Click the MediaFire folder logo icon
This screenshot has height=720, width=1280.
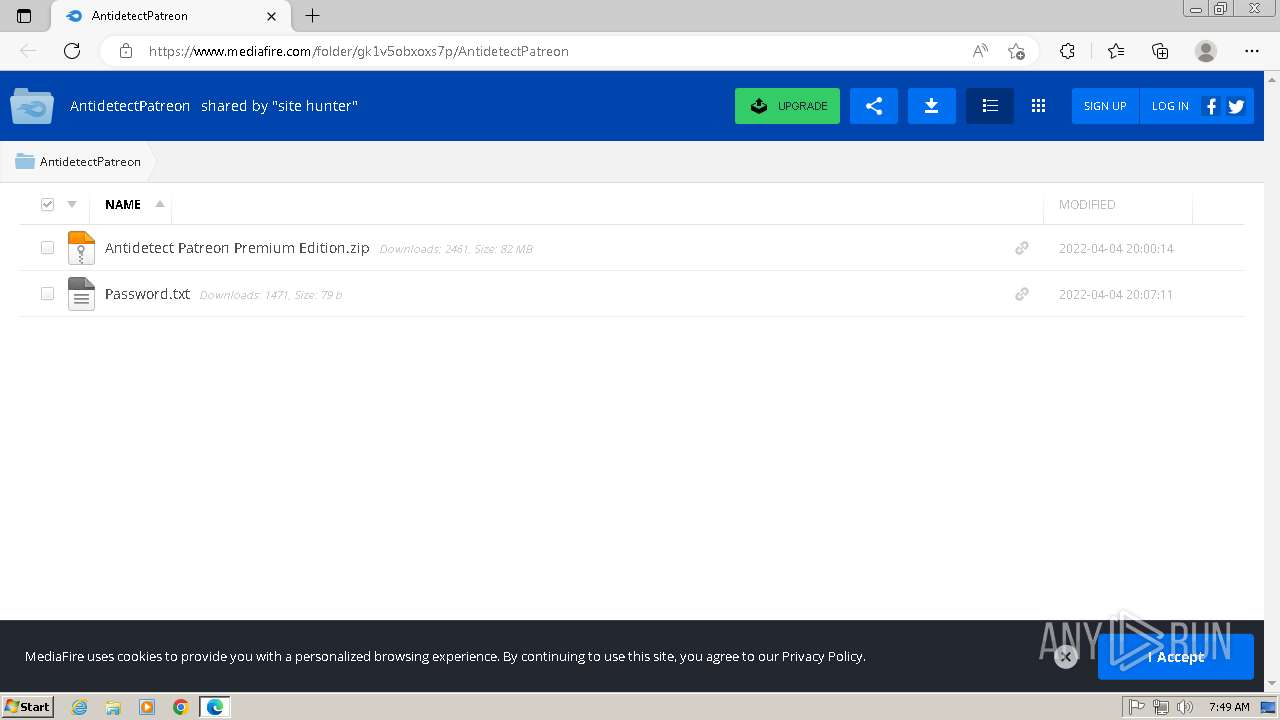coord(32,106)
